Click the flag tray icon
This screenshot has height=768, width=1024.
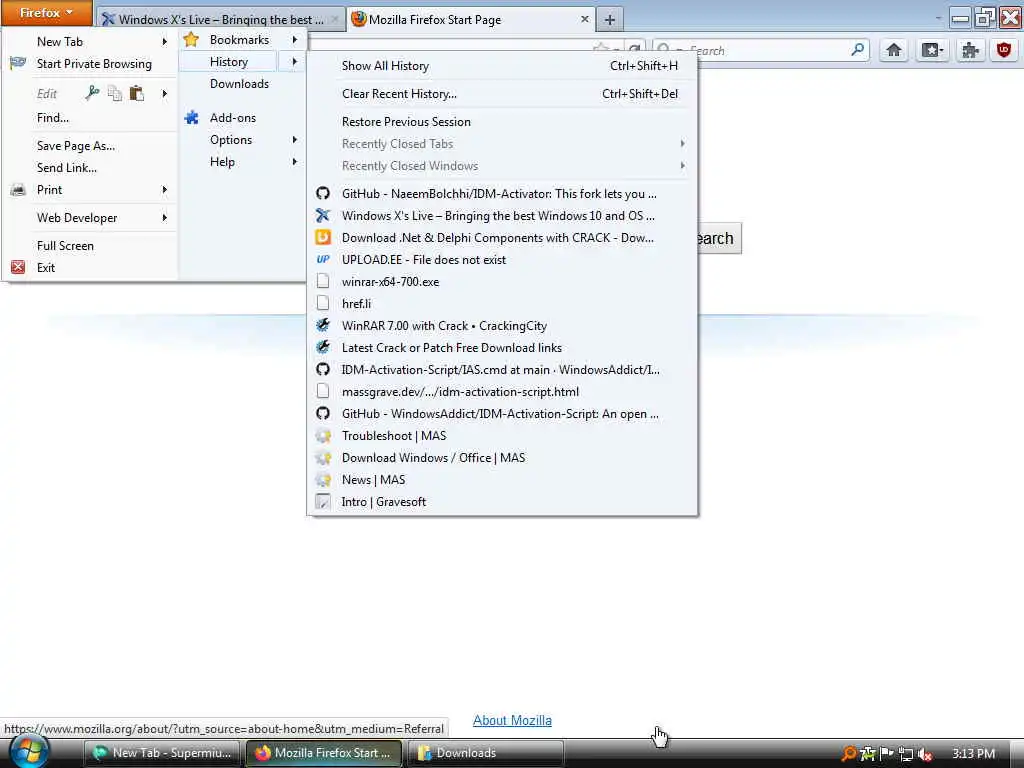[887, 753]
